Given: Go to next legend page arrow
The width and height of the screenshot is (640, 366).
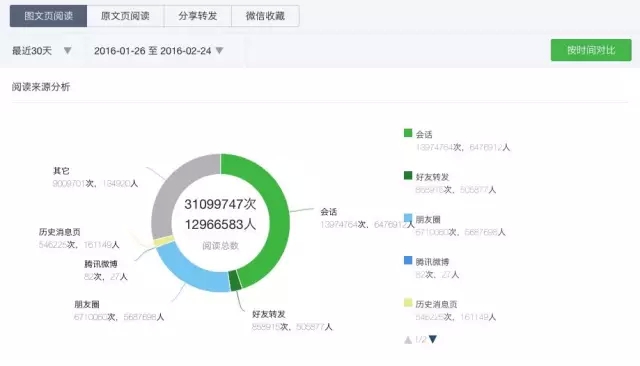Looking at the screenshot, I should pyautogui.click(x=433, y=339).
